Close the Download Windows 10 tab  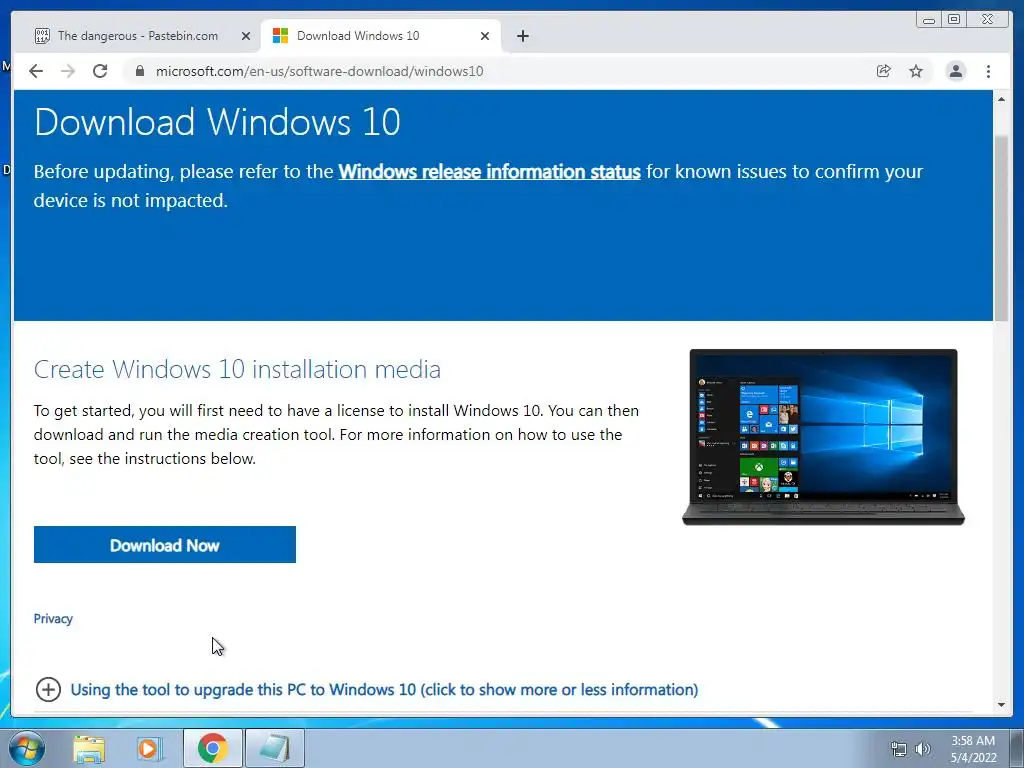tap(485, 36)
